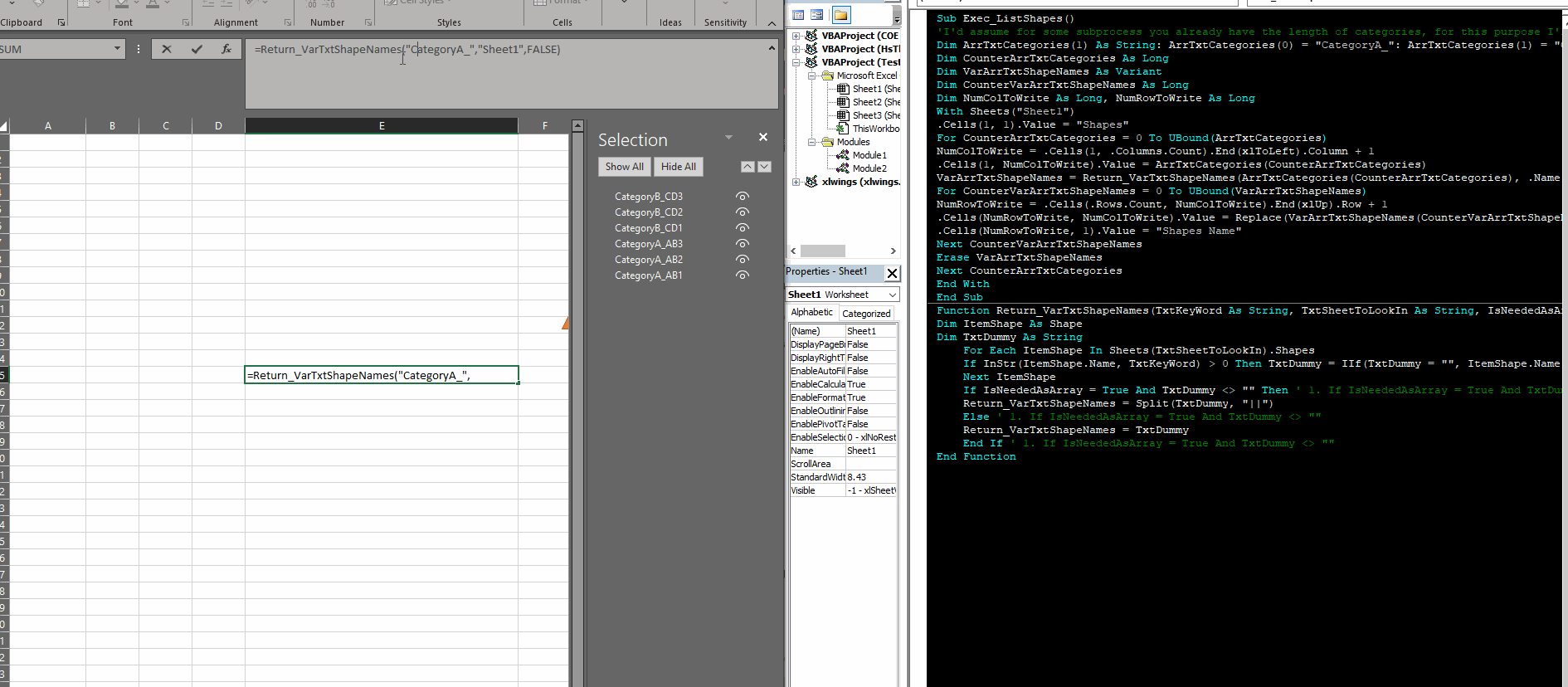Confirm the formula with the checkmark

(x=197, y=49)
